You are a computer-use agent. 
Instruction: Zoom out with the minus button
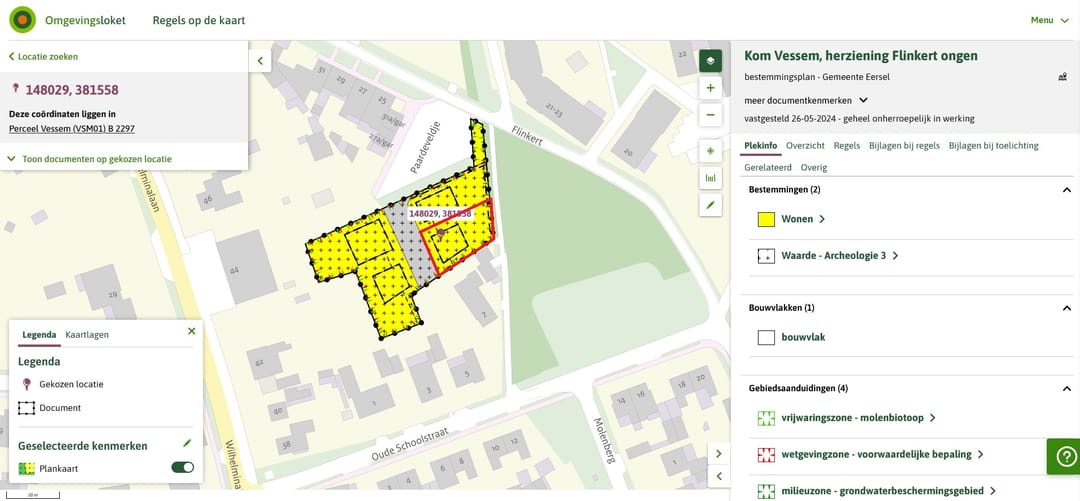pyautogui.click(x=710, y=114)
